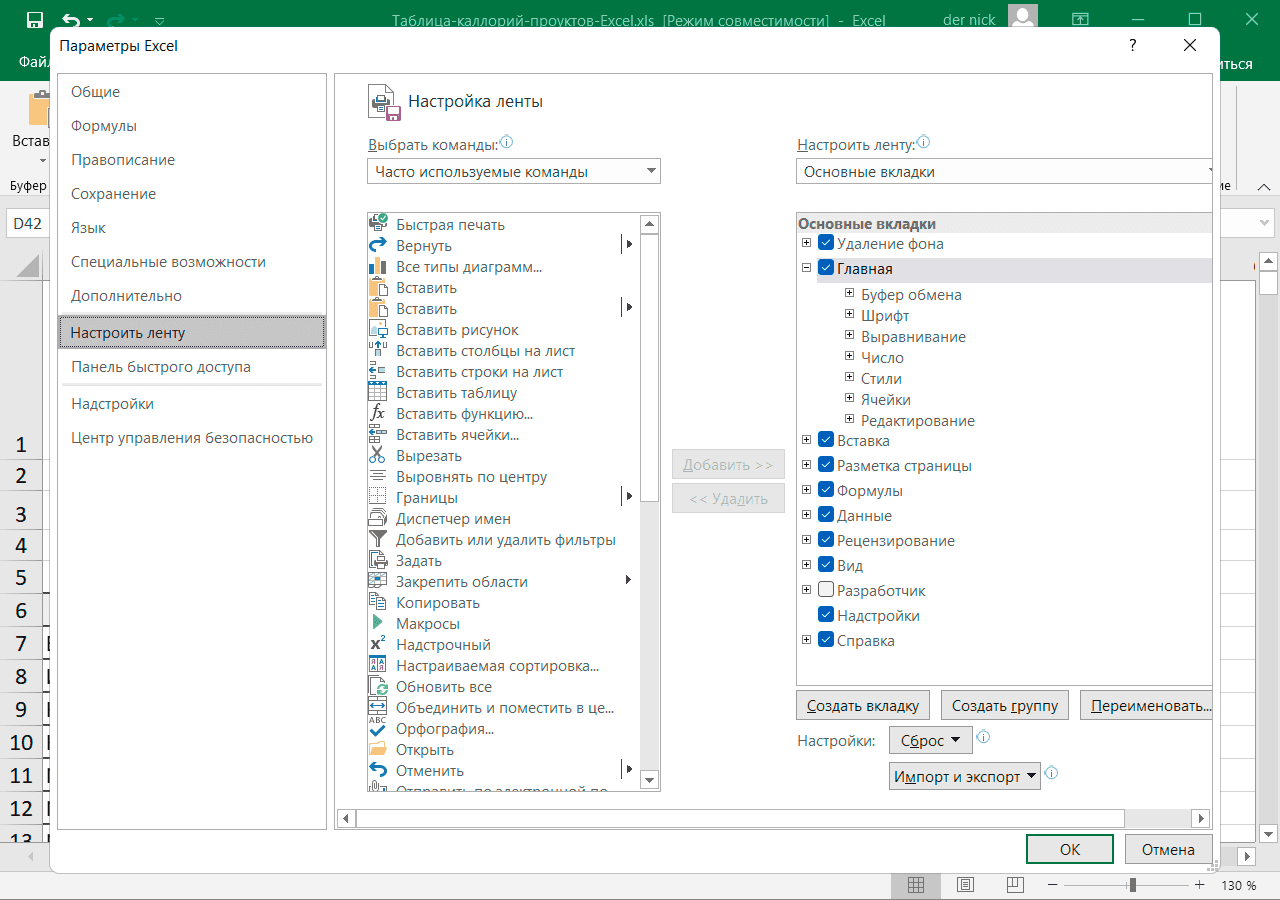
Task: Open the Основные вкладки dropdown
Action: 1004,171
